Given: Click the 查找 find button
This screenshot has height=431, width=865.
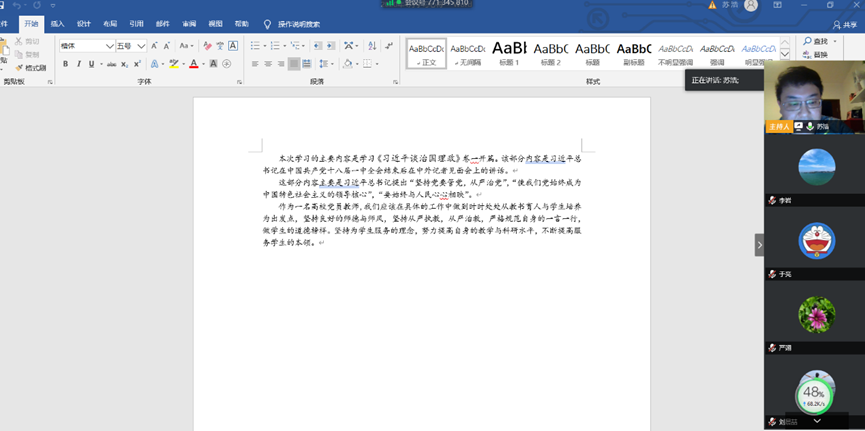Looking at the screenshot, I should point(819,41).
